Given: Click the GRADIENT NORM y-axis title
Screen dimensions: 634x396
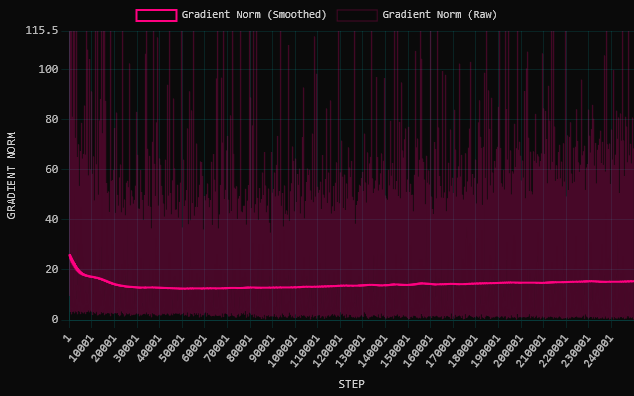Looking at the screenshot, I should tap(11, 176).
